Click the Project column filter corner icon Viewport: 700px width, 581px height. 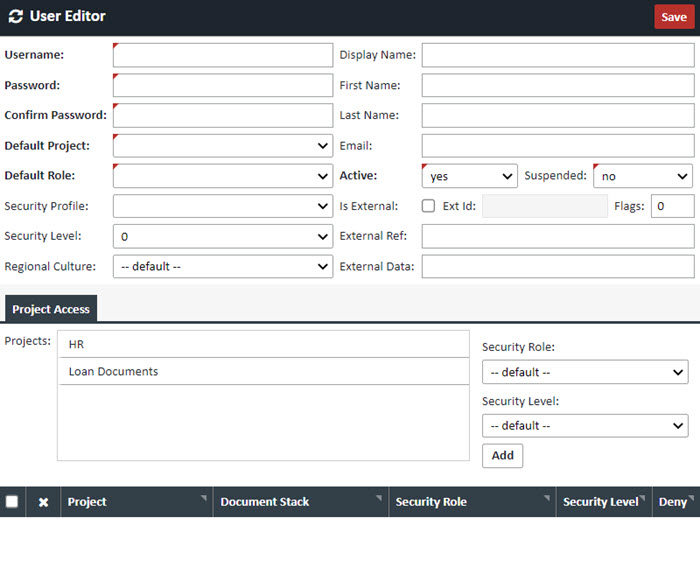tap(205, 497)
